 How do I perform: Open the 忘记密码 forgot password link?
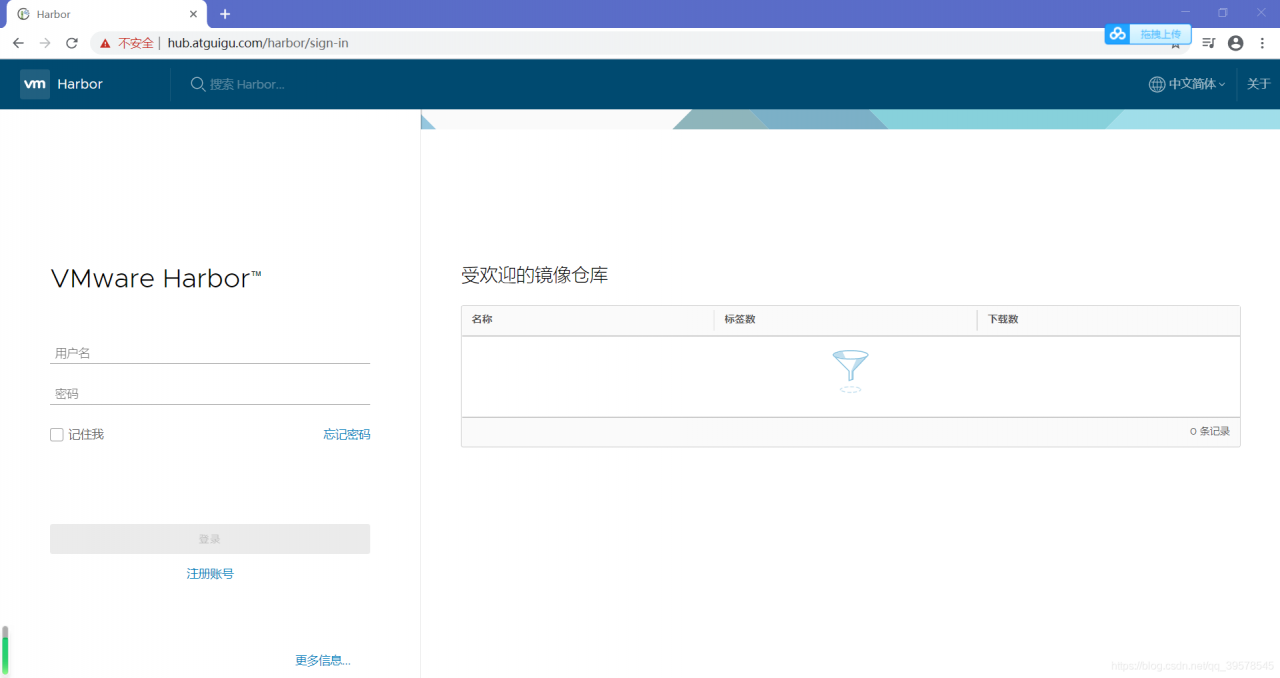(x=347, y=435)
